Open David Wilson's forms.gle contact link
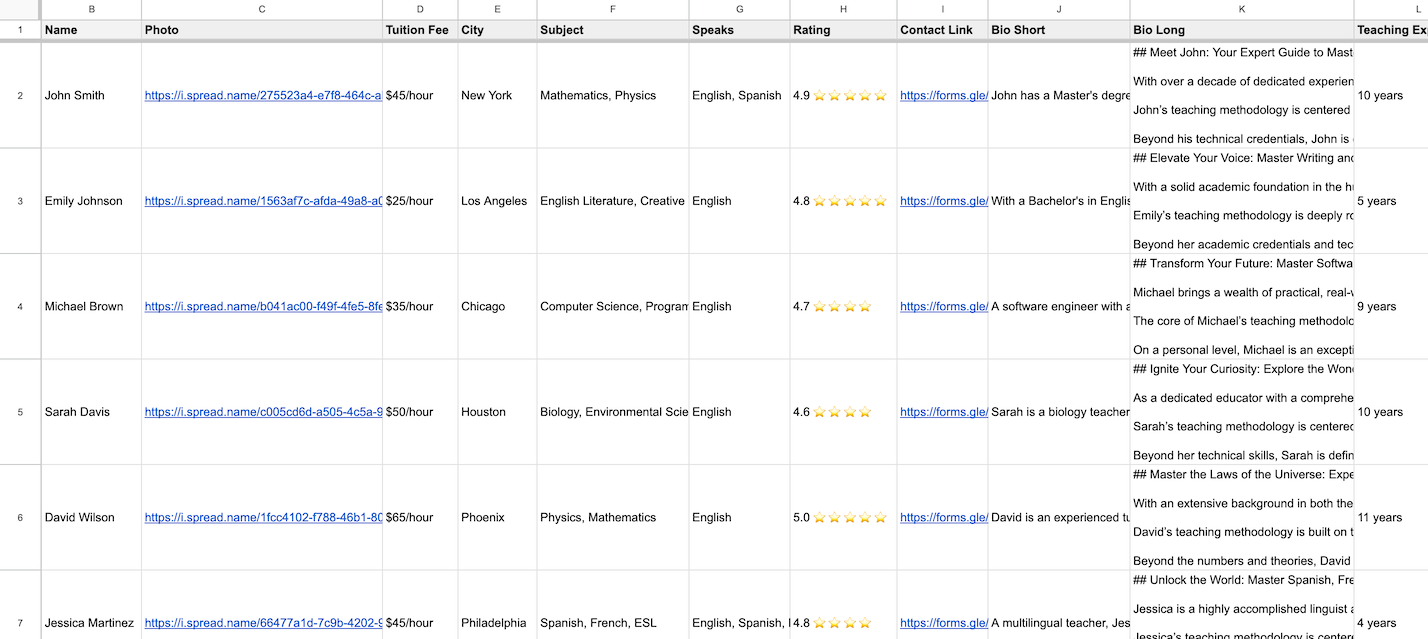The height and width of the screenshot is (639, 1428). 943,518
